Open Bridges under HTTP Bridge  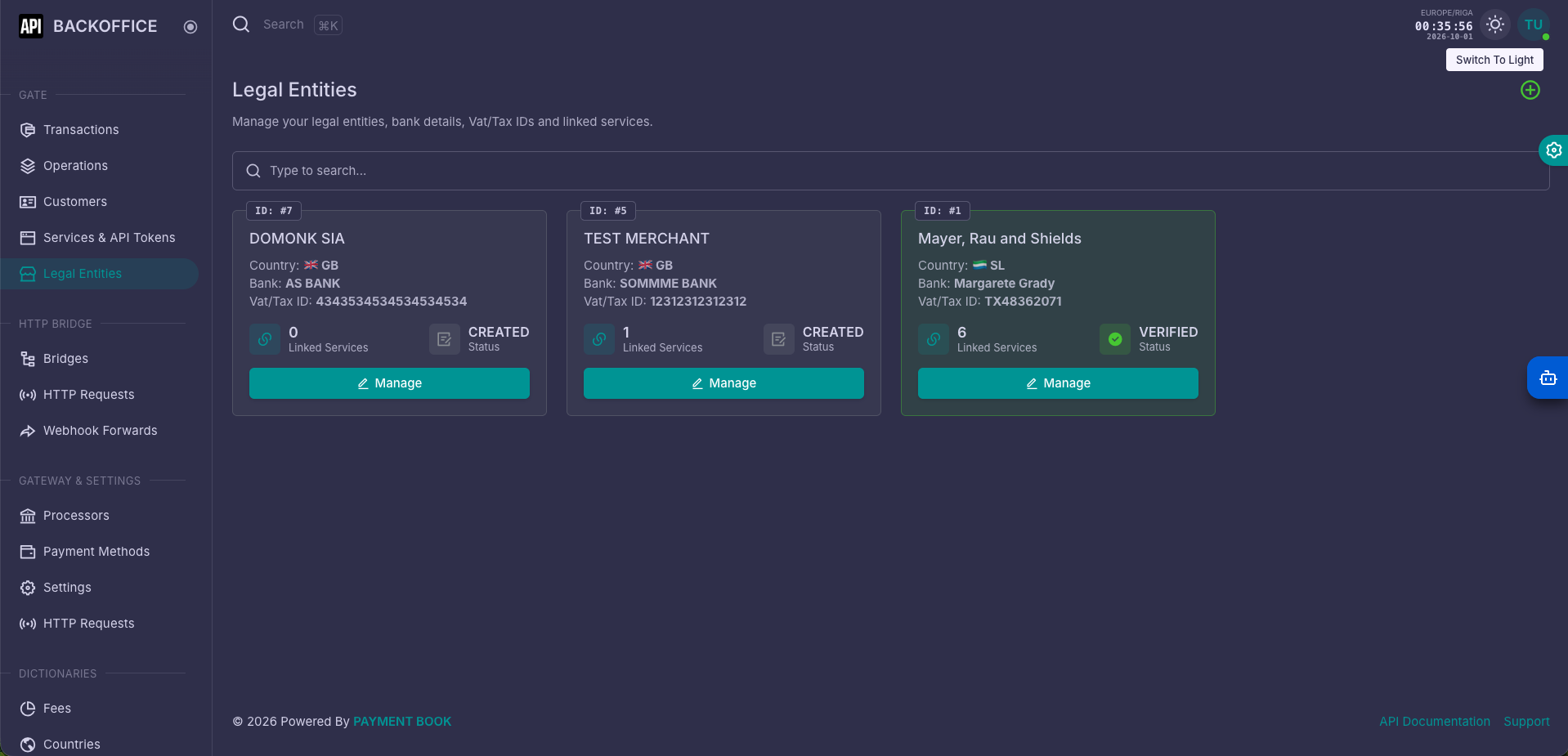point(99,359)
